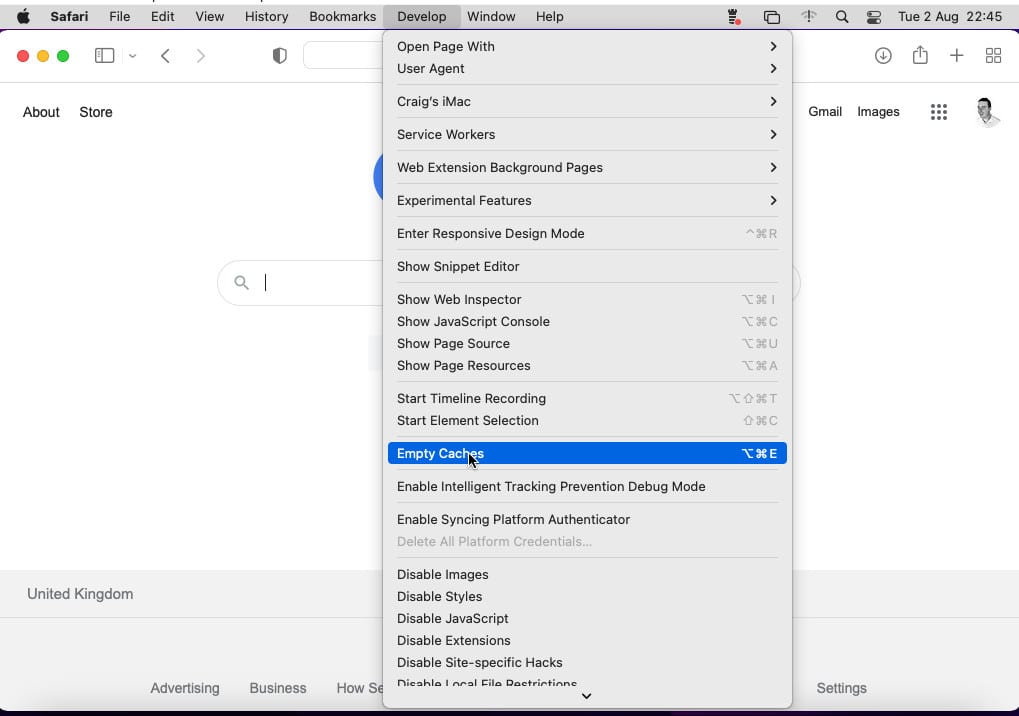Select Show Page Resources
Viewport: 1019px width, 716px height.
(x=587, y=366)
